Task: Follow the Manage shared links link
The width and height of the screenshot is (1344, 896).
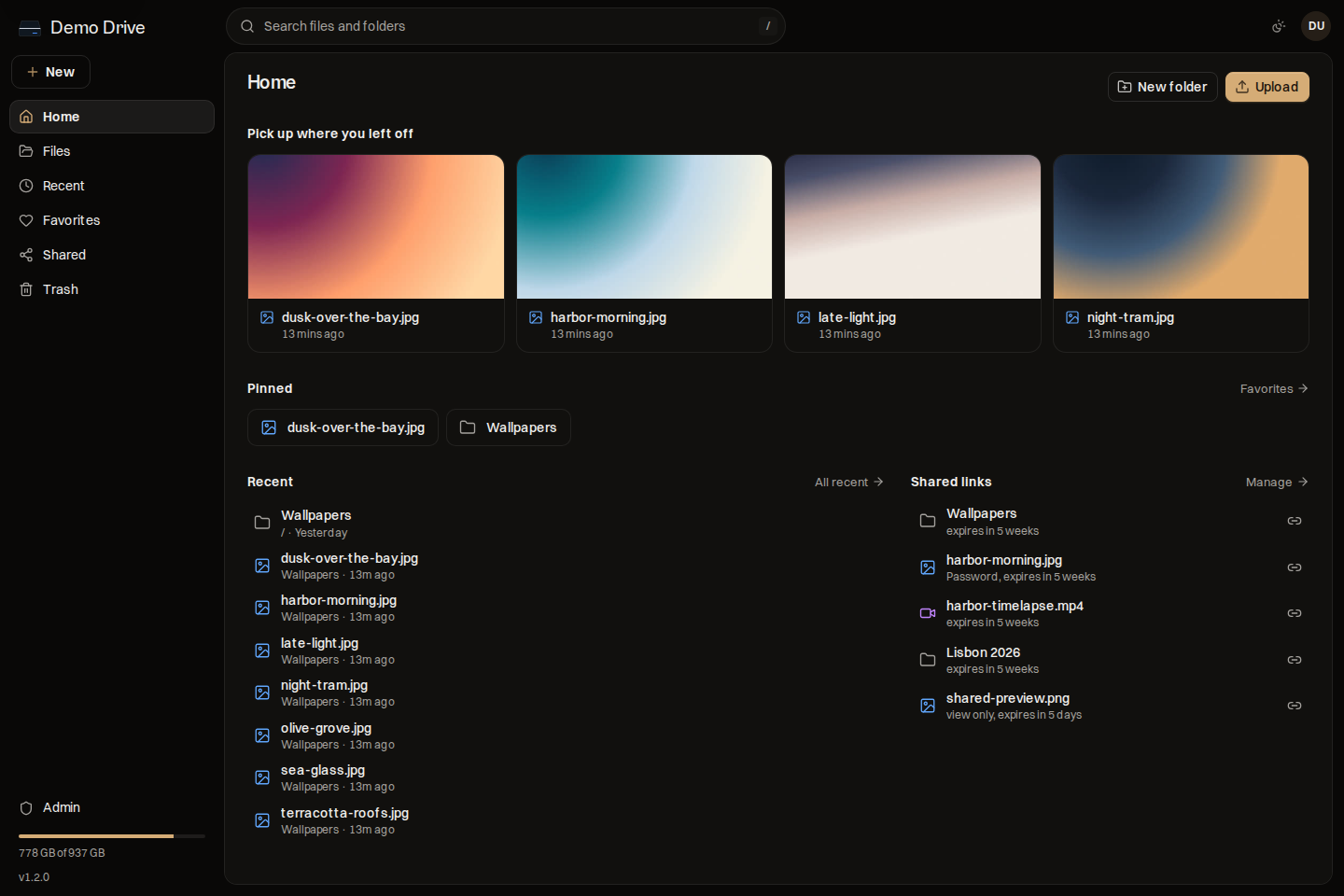Action: (1277, 483)
